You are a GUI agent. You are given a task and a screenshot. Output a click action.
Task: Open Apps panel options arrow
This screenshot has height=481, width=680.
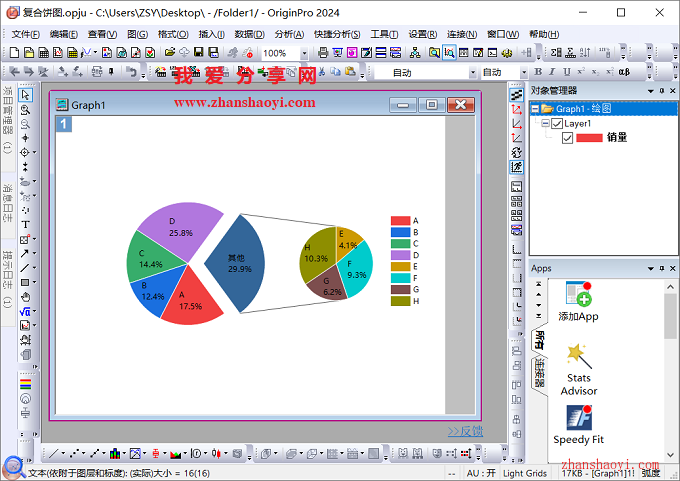[x=651, y=268]
